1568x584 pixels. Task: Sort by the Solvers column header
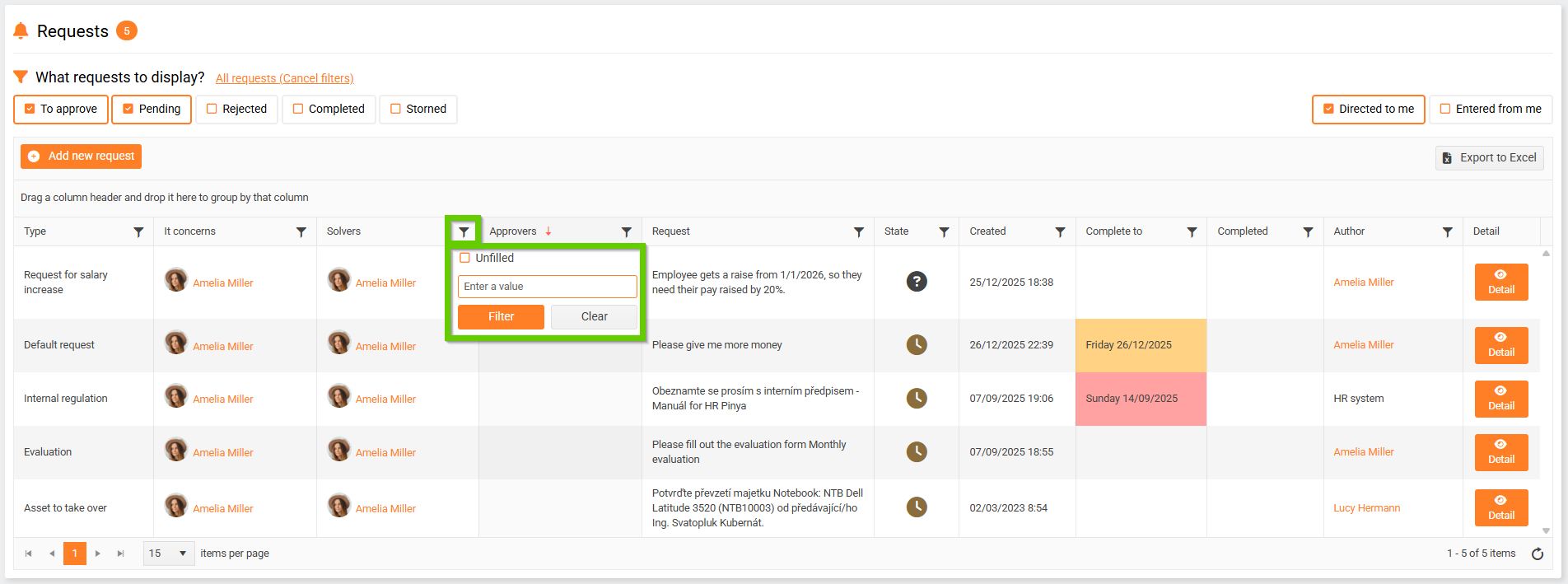point(343,231)
